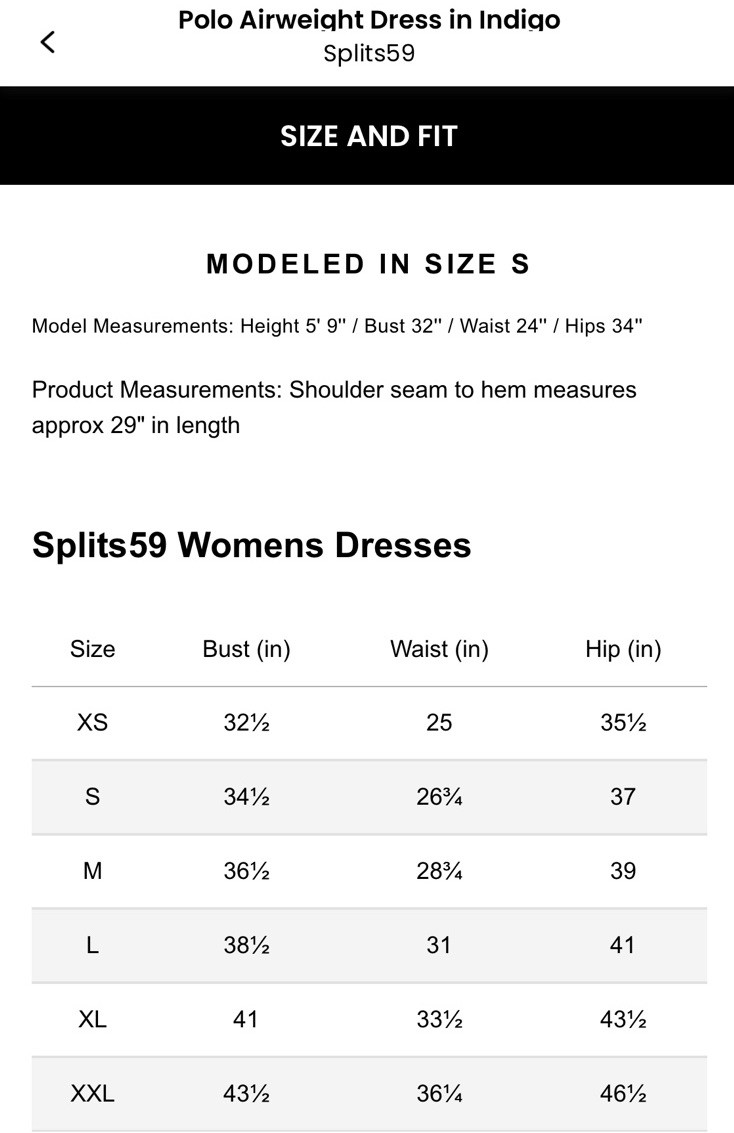734x1133 pixels.
Task: Click the Bust (in) column header
Action: pos(246,649)
